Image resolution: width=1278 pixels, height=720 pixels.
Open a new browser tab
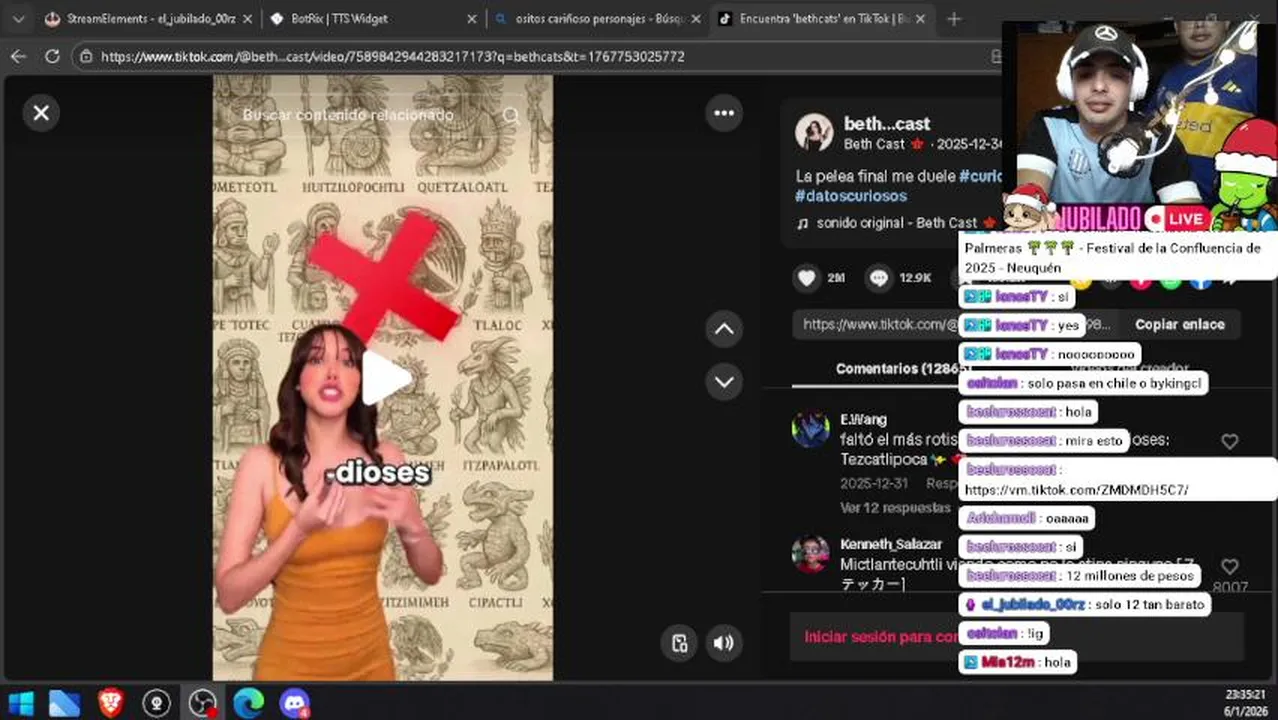click(x=954, y=19)
